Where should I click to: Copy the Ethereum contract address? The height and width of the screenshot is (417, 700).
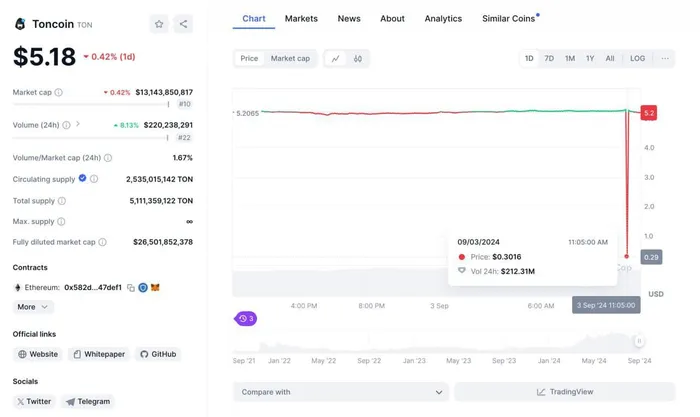131,288
